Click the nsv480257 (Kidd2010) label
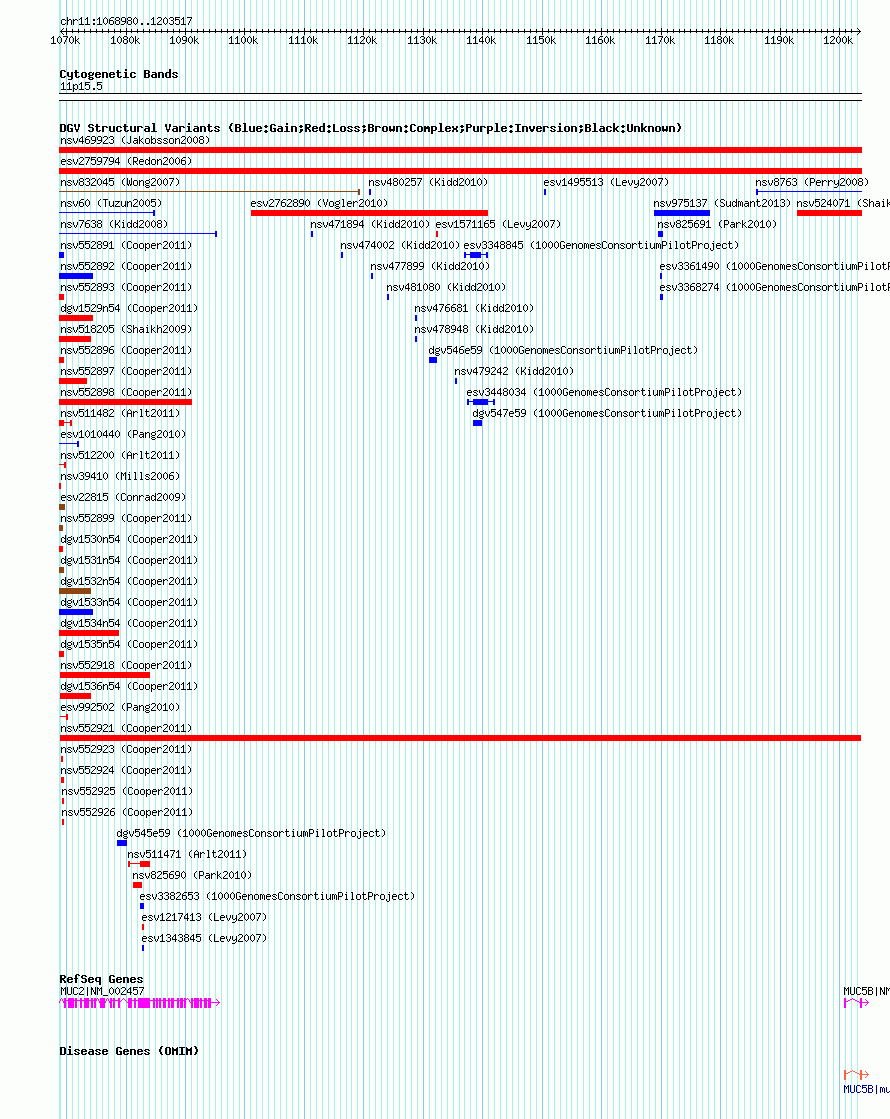This screenshot has height=1119, width=890. (x=428, y=183)
